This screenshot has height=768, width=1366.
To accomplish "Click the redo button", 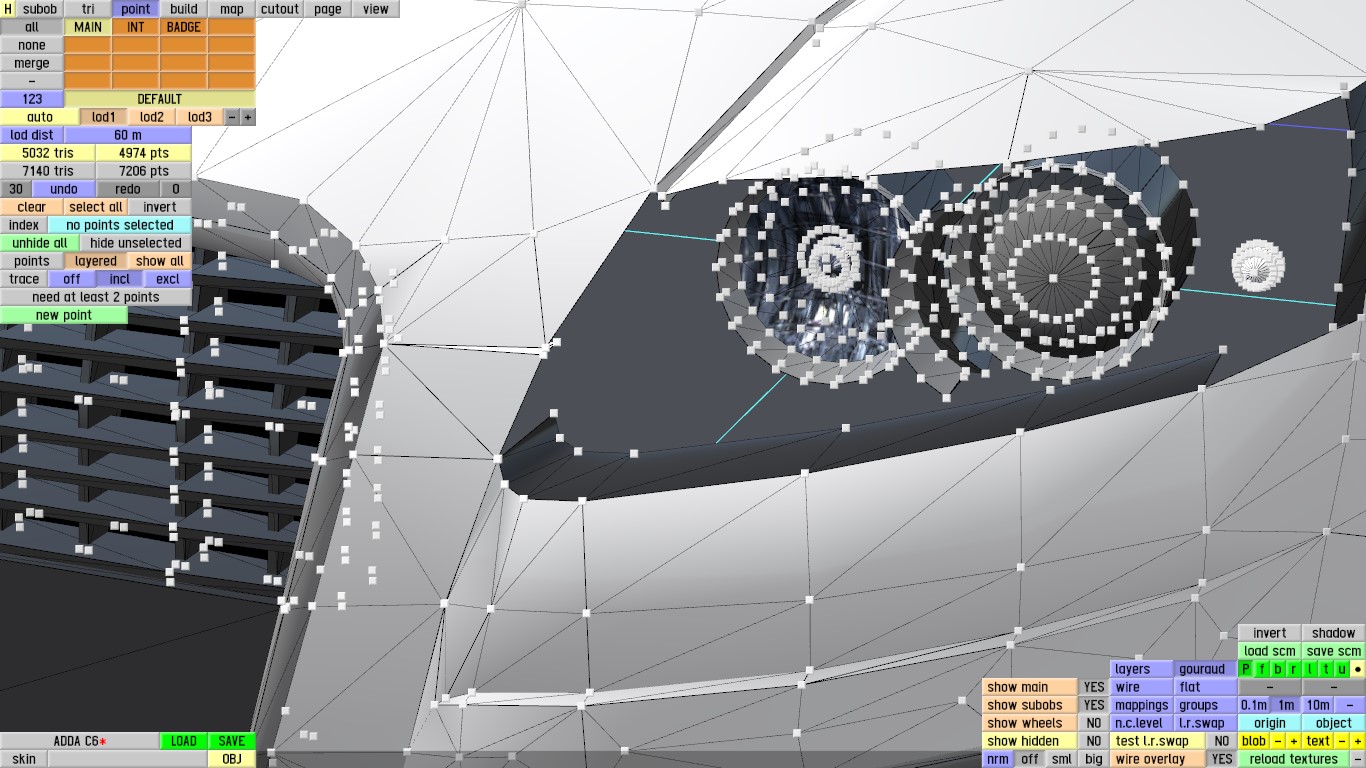I will (x=128, y=189).
